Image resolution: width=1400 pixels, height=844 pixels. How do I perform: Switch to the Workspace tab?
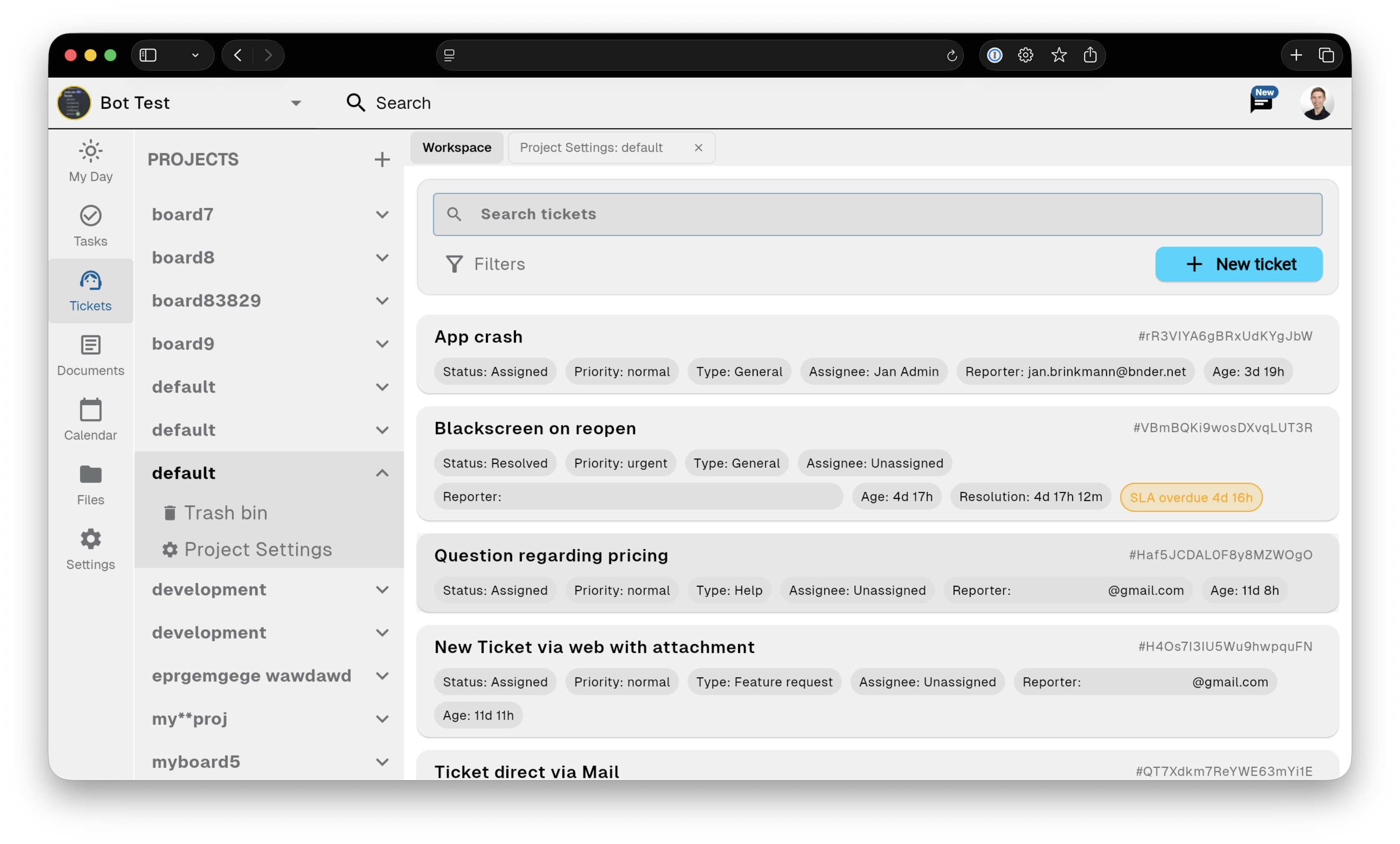[x=456, y=147]
